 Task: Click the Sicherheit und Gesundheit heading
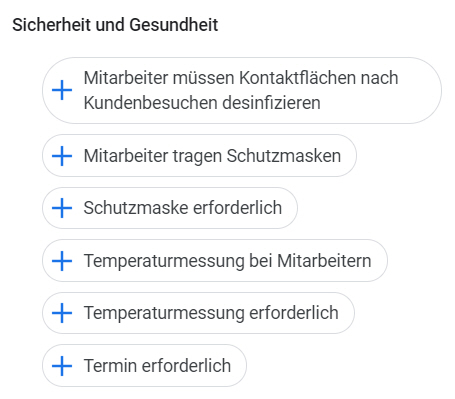(115, 25)
